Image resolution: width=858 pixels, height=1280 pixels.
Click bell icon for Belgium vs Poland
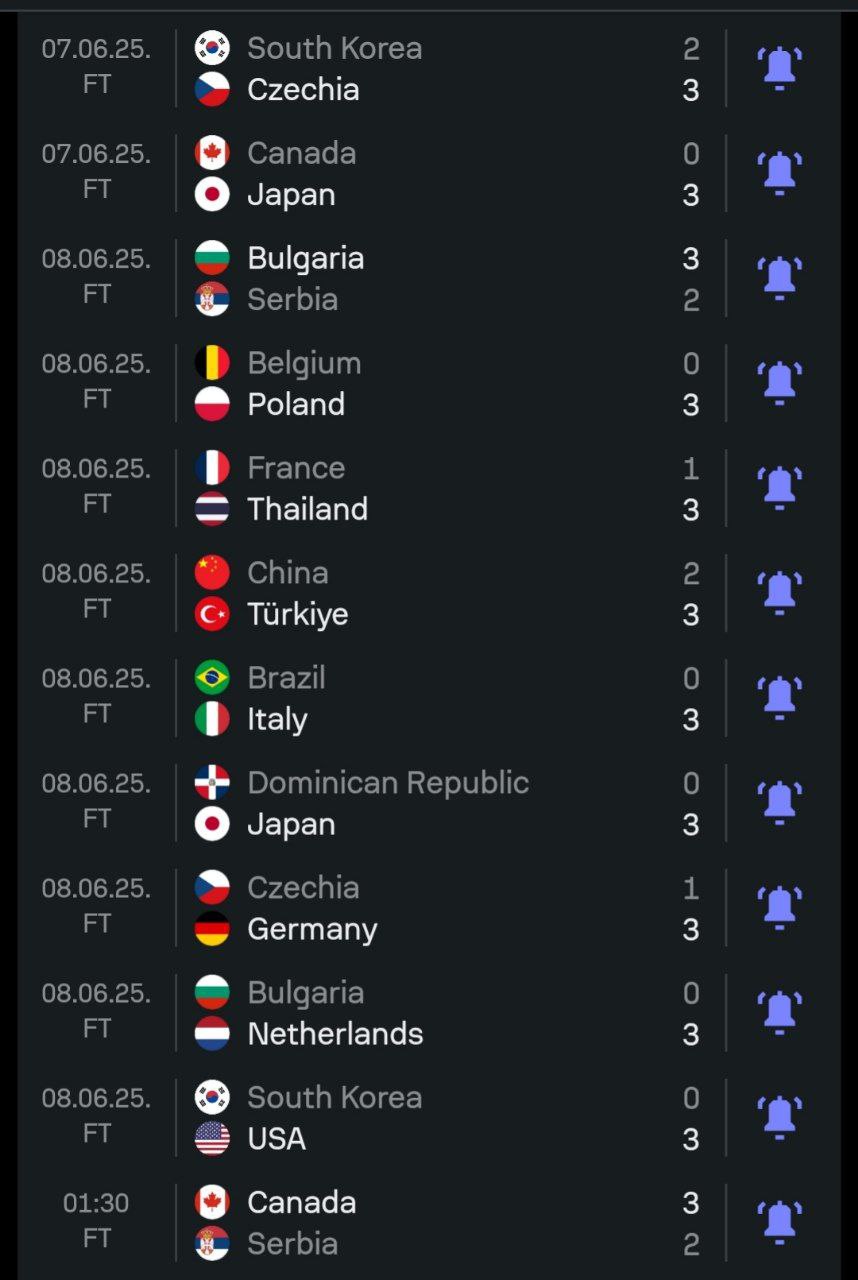point(779,383)
